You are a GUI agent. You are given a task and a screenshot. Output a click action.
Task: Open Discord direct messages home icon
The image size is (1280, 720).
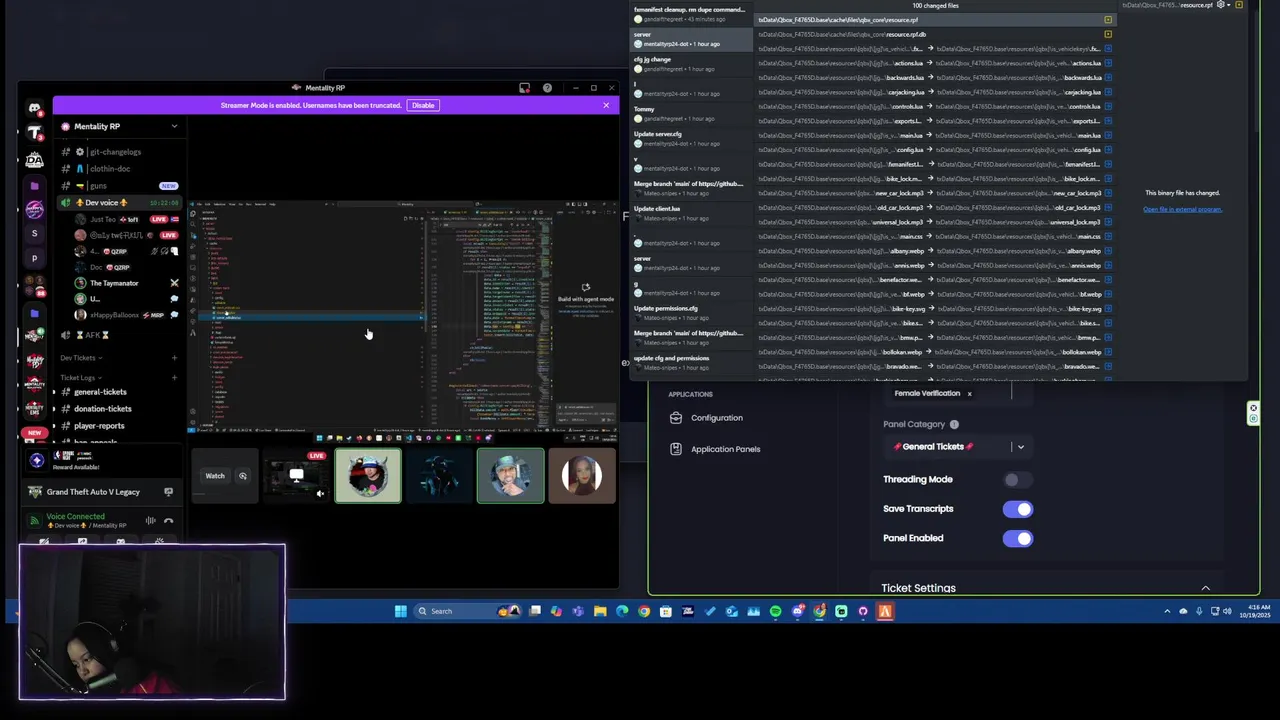35,108
